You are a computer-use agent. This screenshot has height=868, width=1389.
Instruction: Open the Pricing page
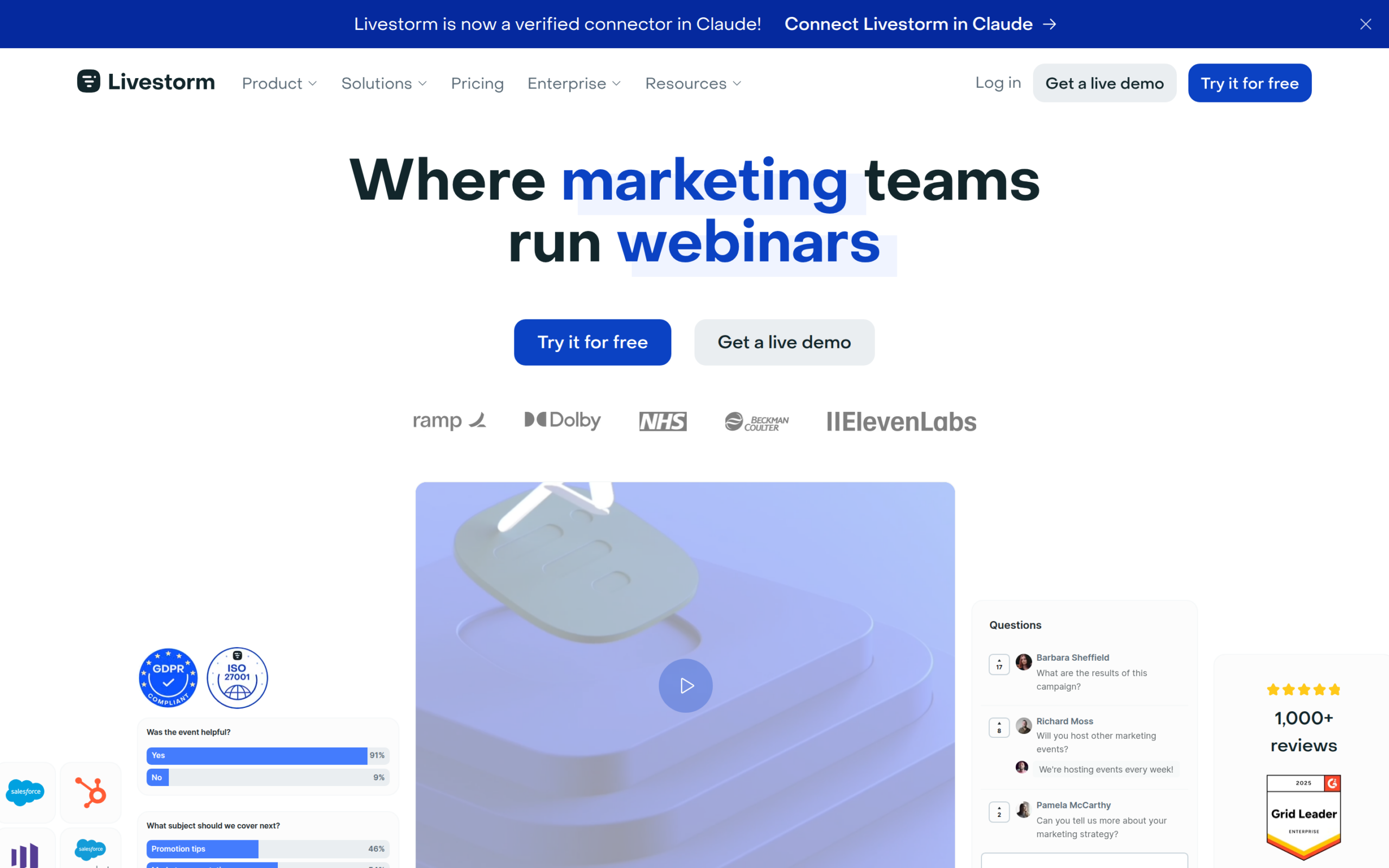tap(477, 83)
